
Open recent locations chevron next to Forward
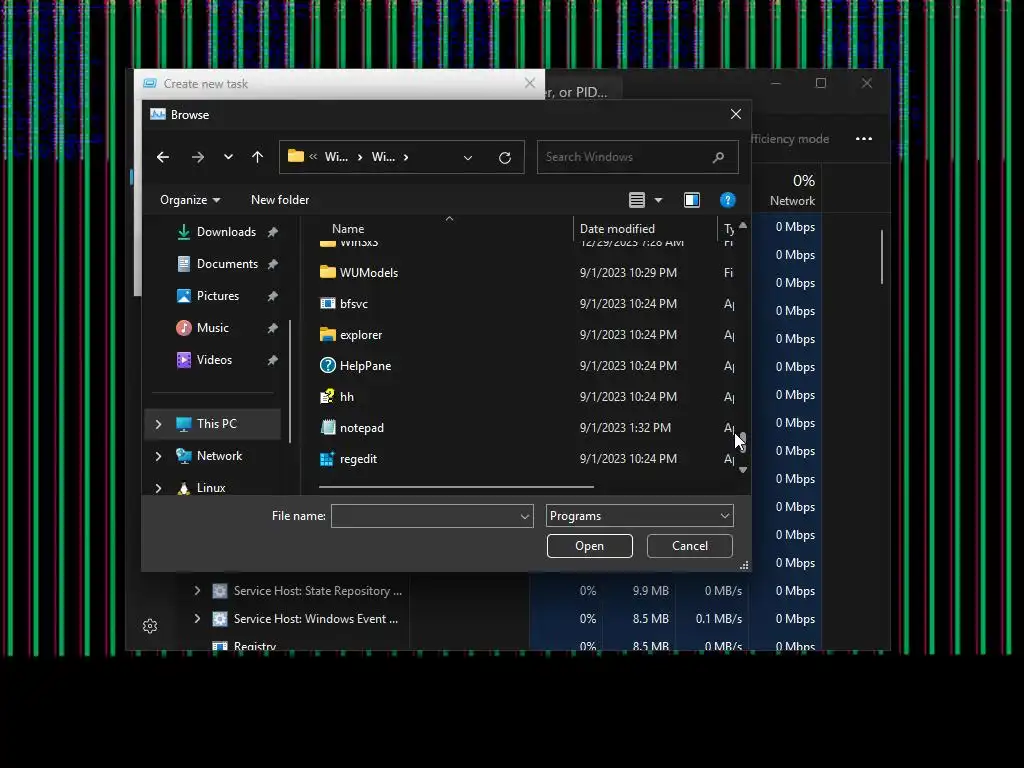click(x=228, y=157)
